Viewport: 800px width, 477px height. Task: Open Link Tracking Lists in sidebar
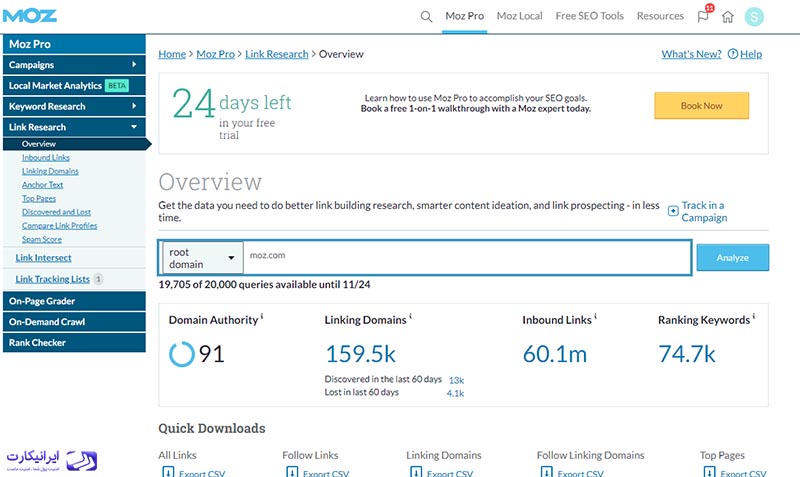click(x=53, y=279)
